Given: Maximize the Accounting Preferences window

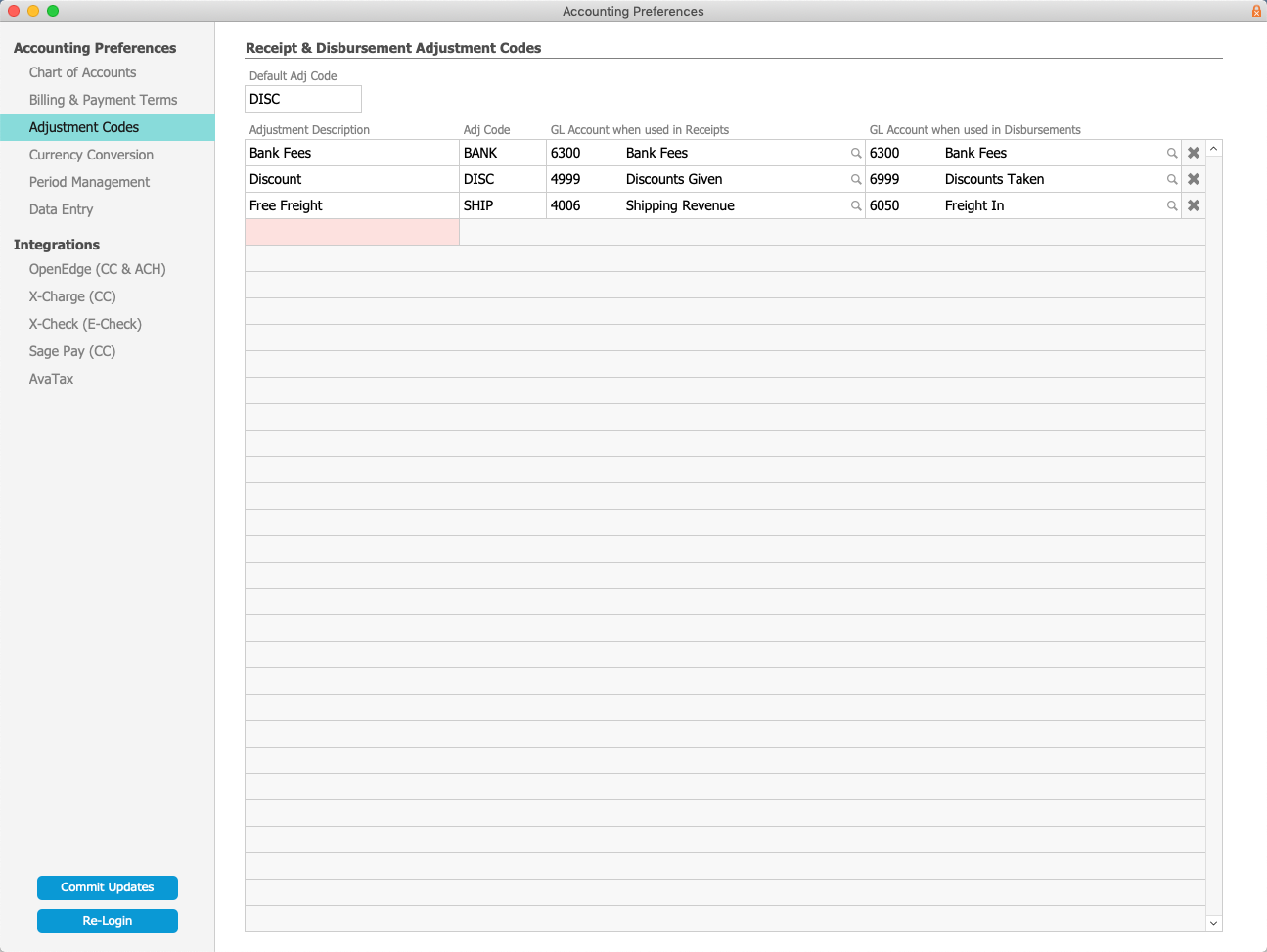Looking at the screenshot, I should tap(53, 11).
